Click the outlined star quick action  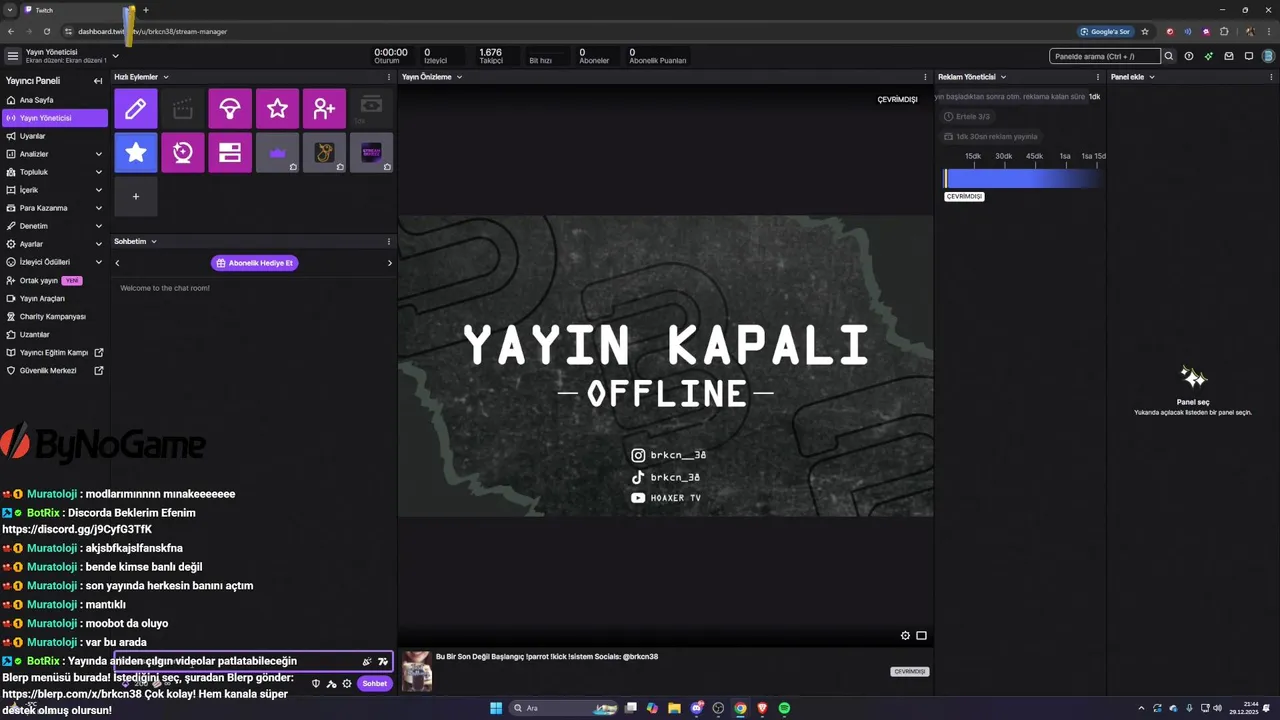[x=277, y=109]
